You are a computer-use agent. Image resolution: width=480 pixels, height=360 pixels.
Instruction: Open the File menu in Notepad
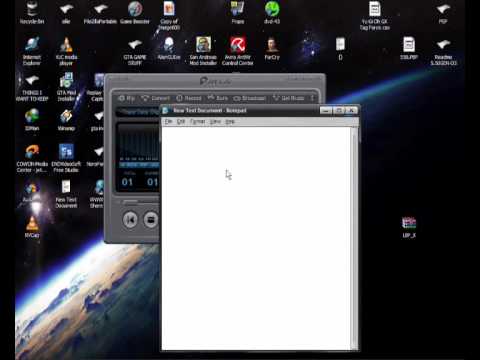click(168, 122)
